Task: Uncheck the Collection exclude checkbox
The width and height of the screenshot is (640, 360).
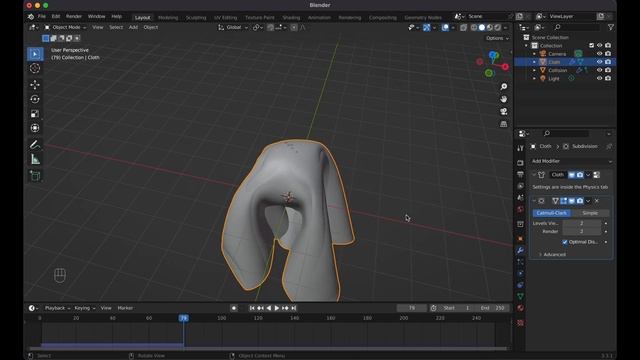Action: (591, 46)
